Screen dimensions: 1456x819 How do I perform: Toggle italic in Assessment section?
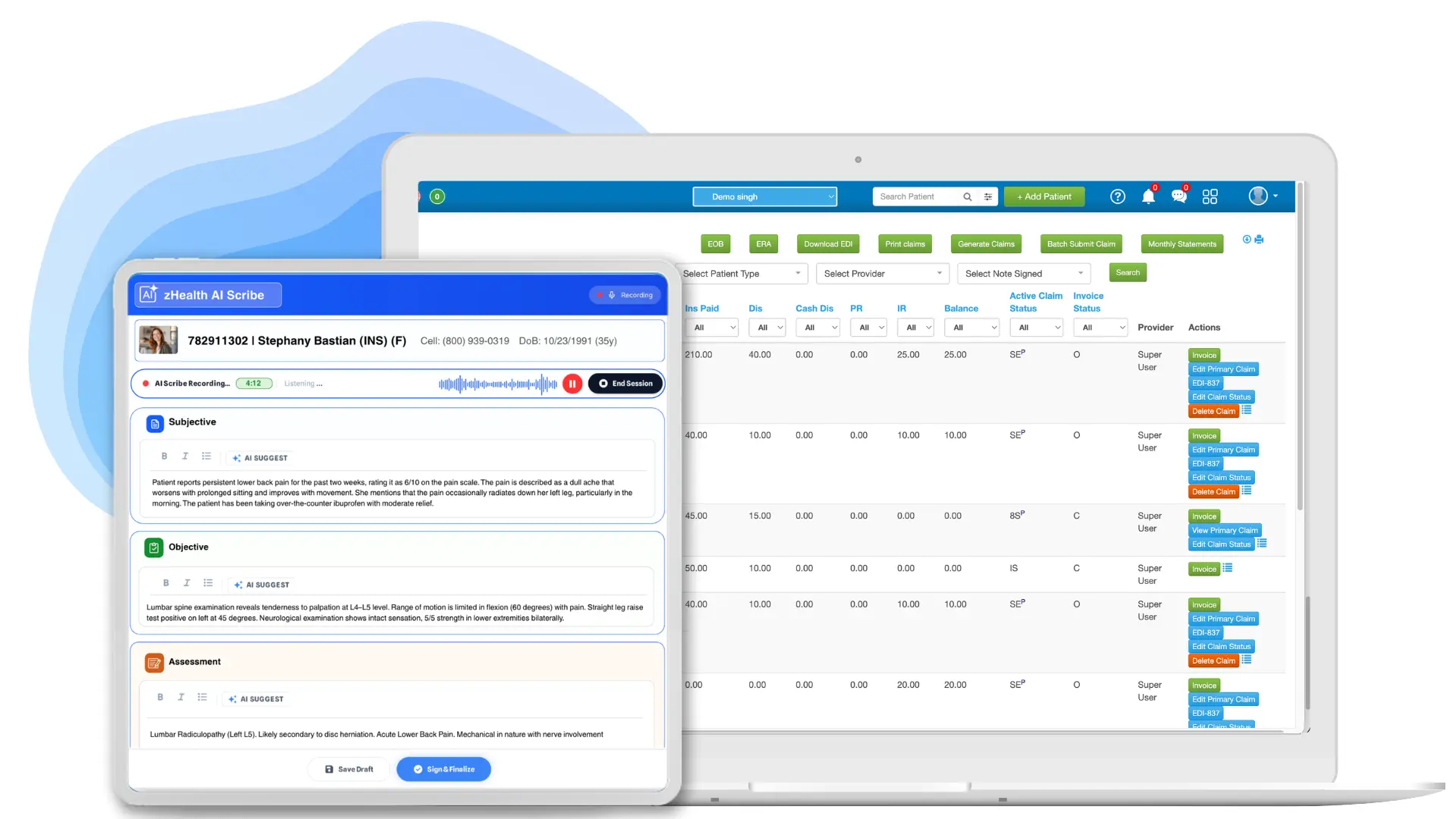point(180,698)
